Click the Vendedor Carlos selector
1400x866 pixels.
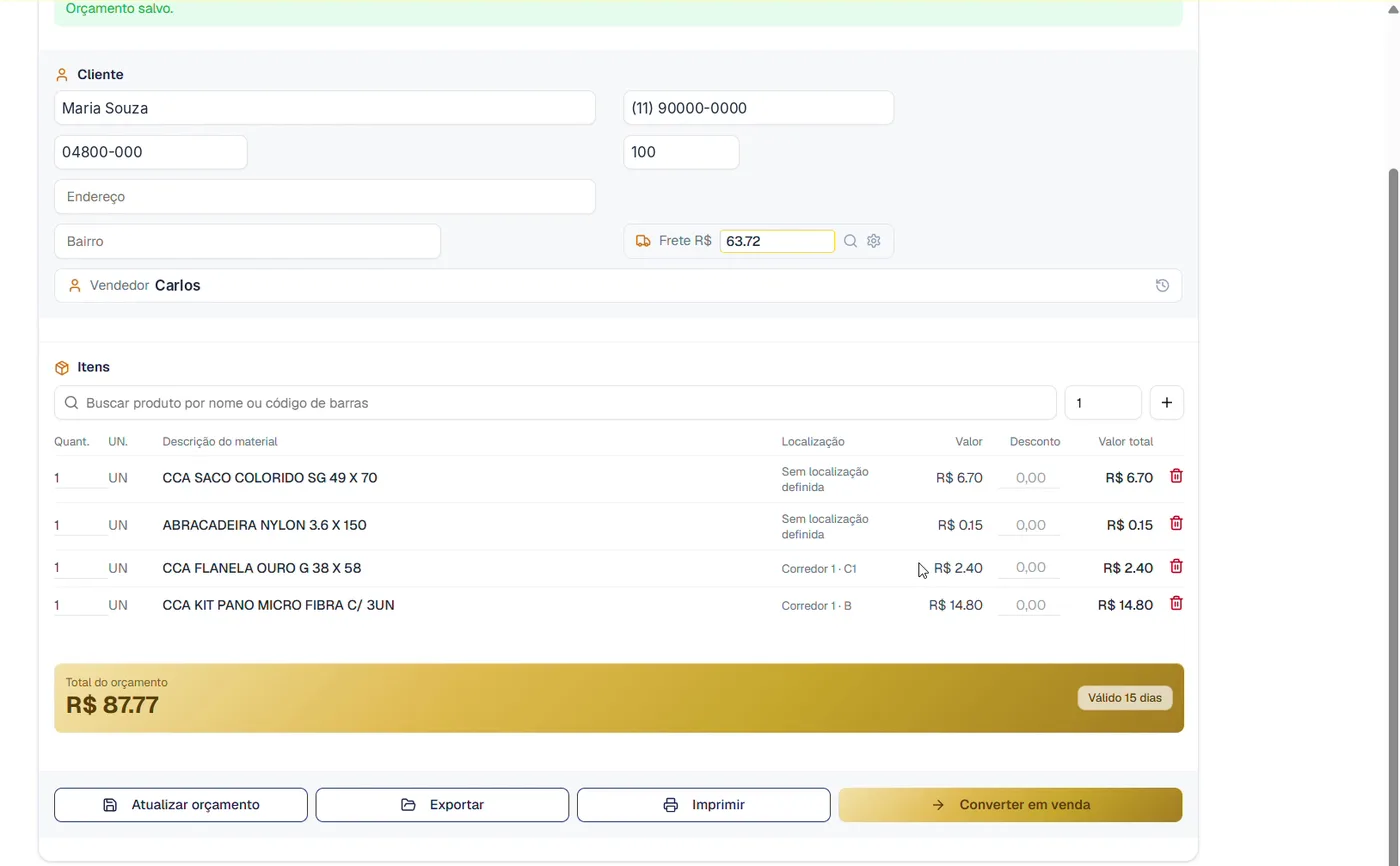[x=618, y=286]
